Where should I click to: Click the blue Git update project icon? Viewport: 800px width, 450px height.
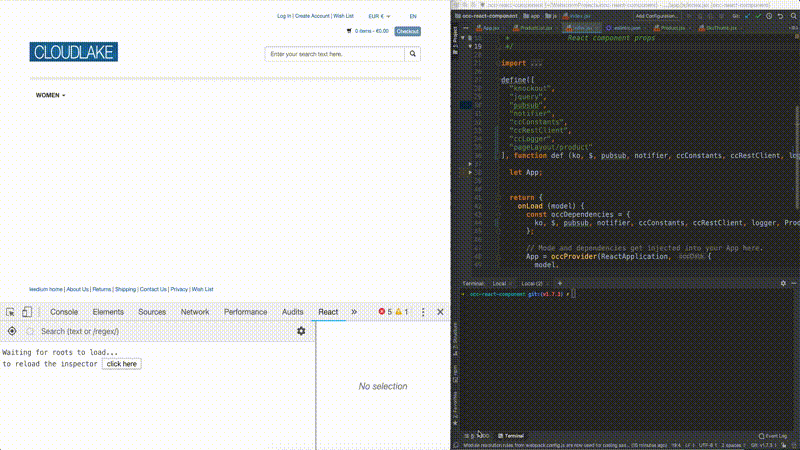coord(747,16)
